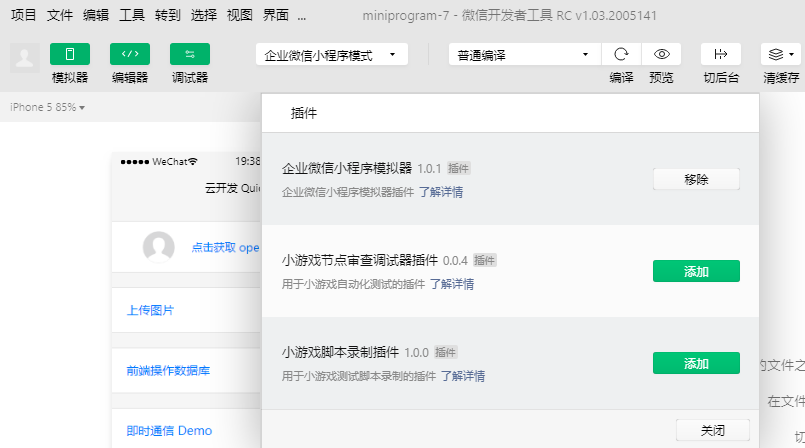Click the 插件 tag next to version 1.0.1
The height and width of the screenshot is (448, 805).
point(458,168)
